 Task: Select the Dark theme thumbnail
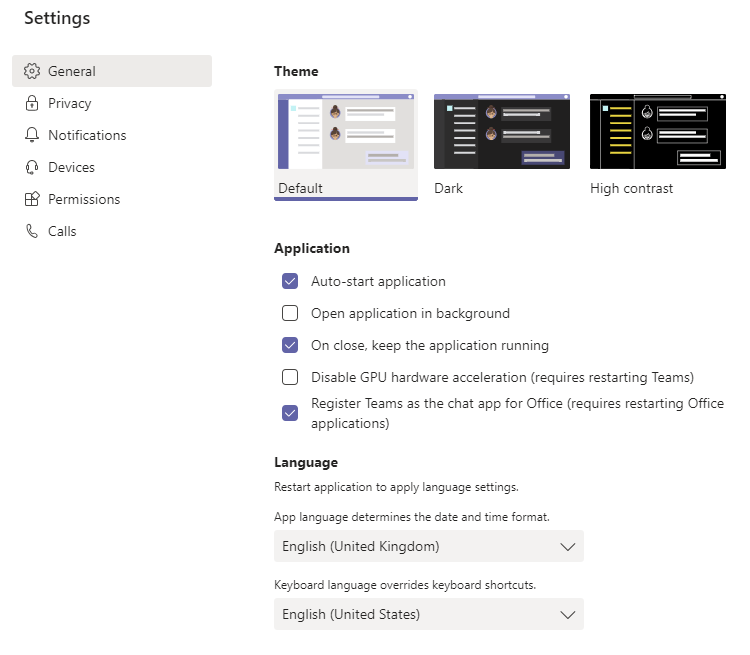tap(501, 132)
